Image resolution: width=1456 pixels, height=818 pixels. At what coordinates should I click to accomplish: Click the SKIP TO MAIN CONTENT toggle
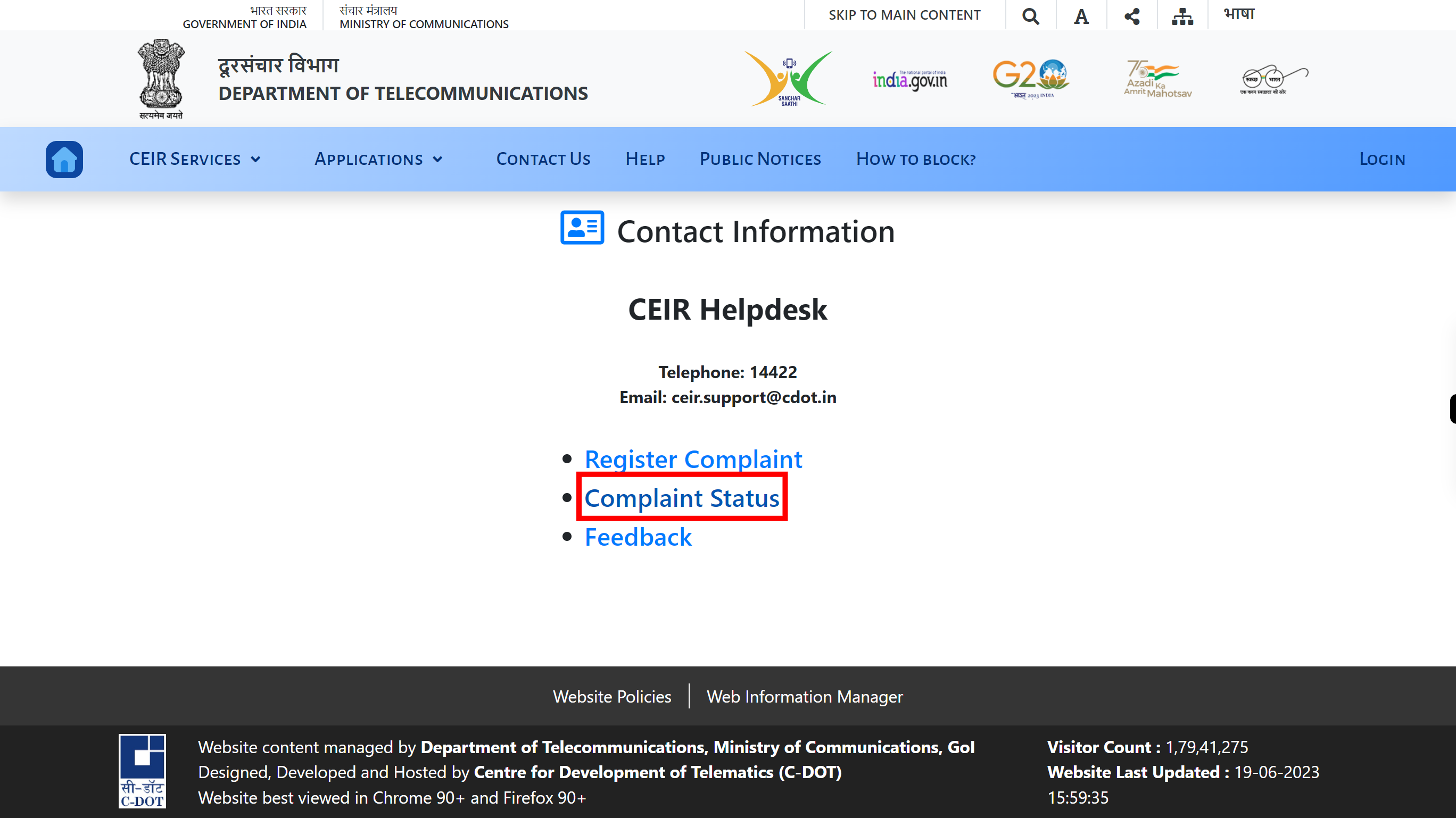click(x=904, y=15)
